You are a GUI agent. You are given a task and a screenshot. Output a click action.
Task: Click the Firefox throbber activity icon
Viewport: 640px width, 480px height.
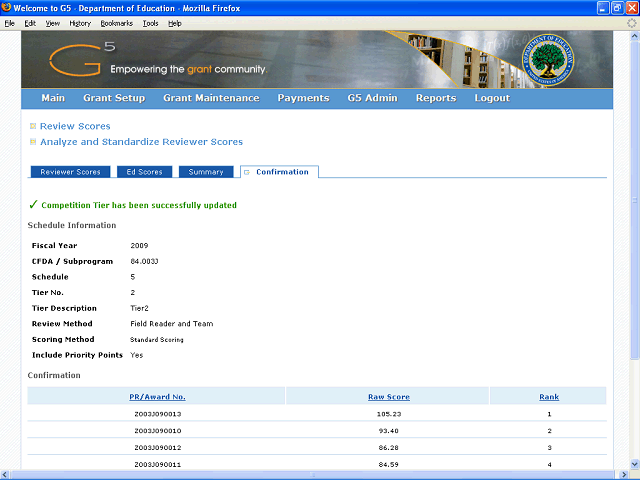click(x=630, y=22)
